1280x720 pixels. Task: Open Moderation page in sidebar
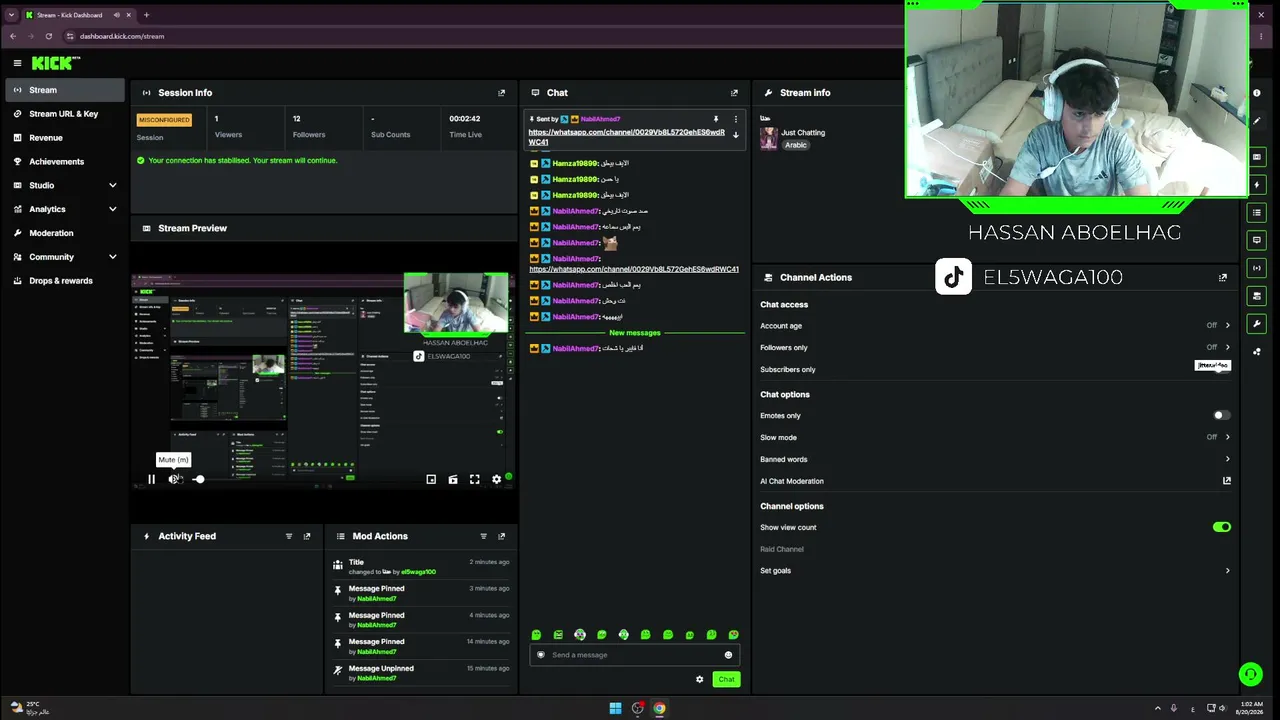(x=65, y=233)
